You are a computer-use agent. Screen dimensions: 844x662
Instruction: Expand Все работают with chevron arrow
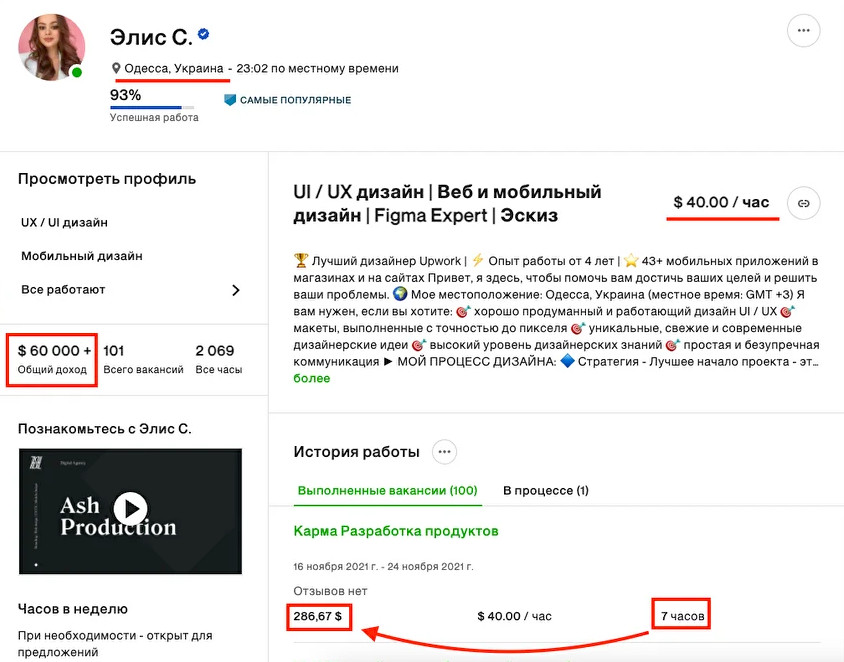236,290
